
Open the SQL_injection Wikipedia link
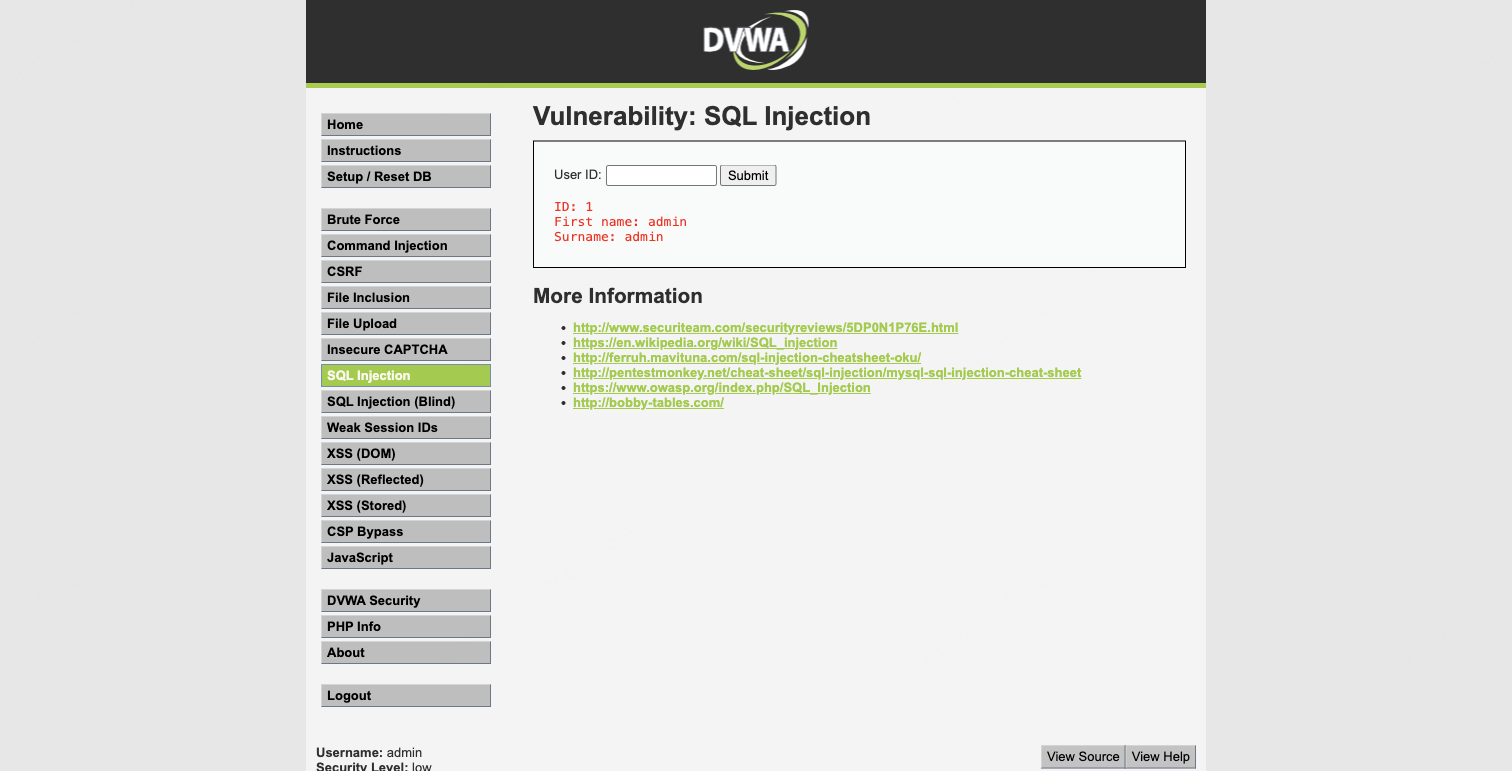pos(705,342)
